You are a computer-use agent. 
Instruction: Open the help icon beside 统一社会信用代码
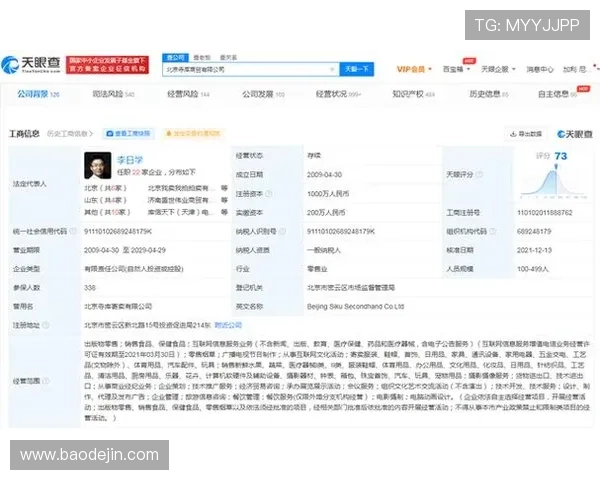click(x=73, y=231)
